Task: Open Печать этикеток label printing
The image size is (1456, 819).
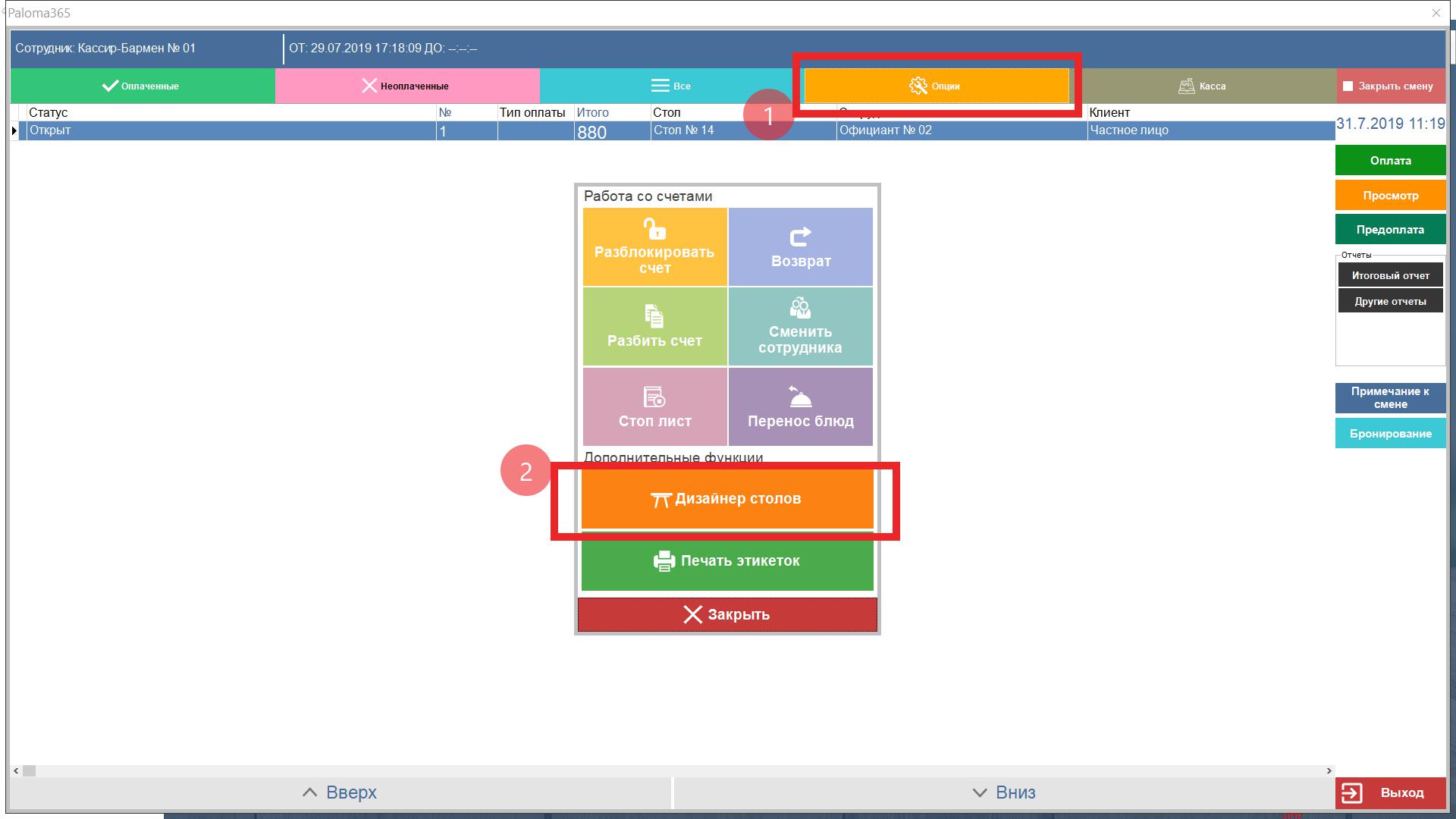Action: pyautogui.click(x=726, y=561)
